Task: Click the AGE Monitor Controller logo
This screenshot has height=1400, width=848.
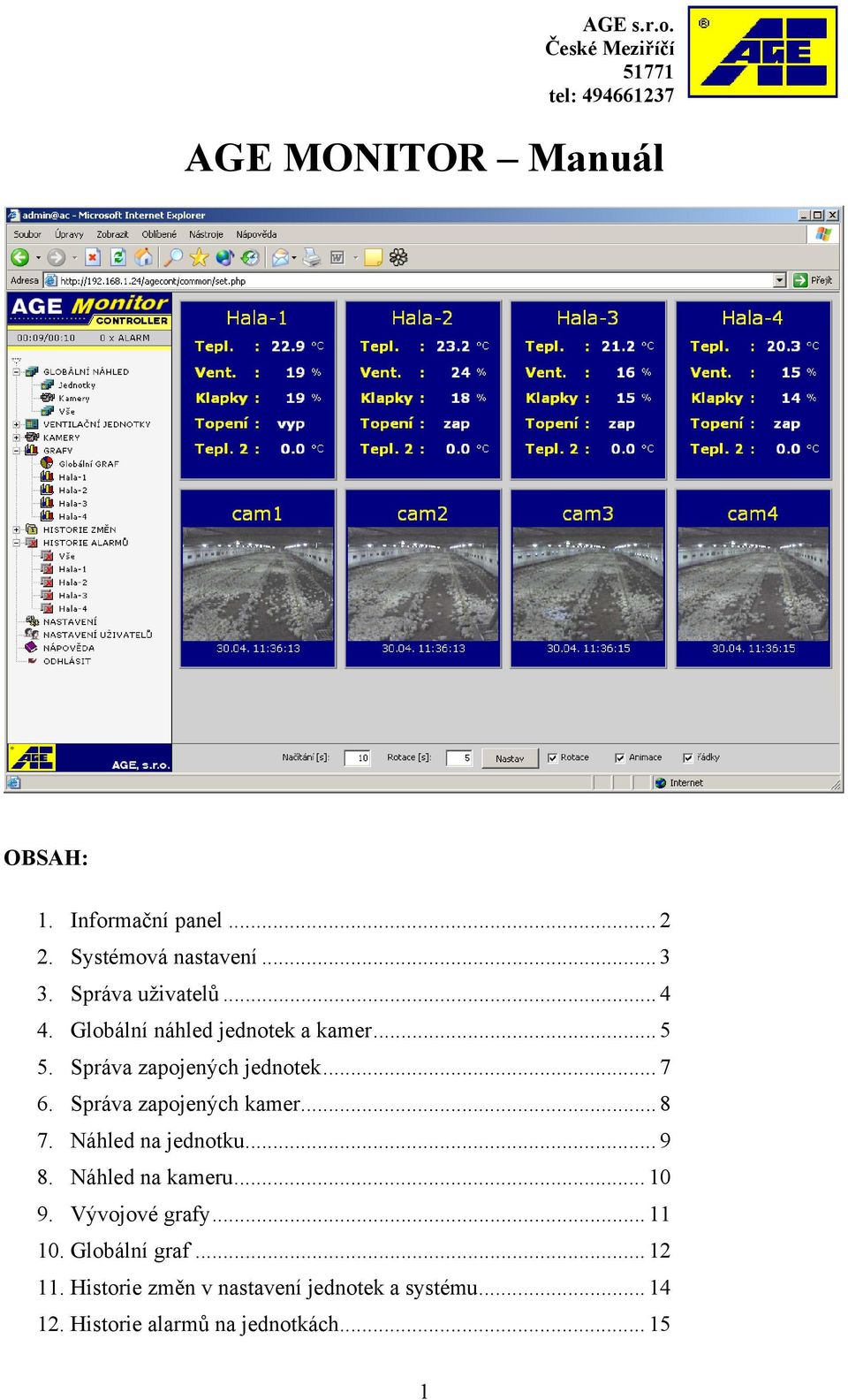Action: pos(89,309)
